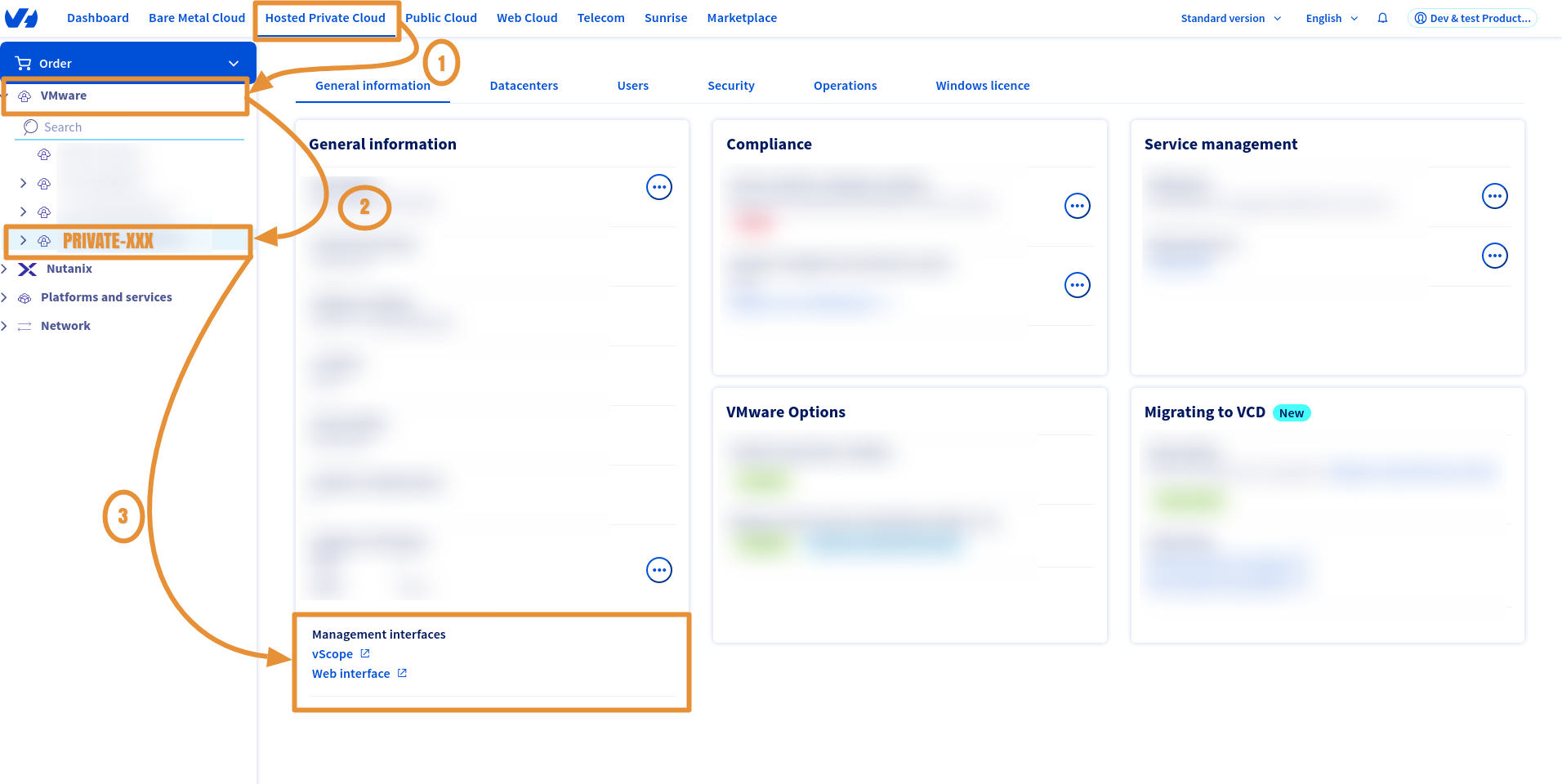Click the VMware cloud icon in sidebar
1562x784 pixels.
[x=25, y=95]
